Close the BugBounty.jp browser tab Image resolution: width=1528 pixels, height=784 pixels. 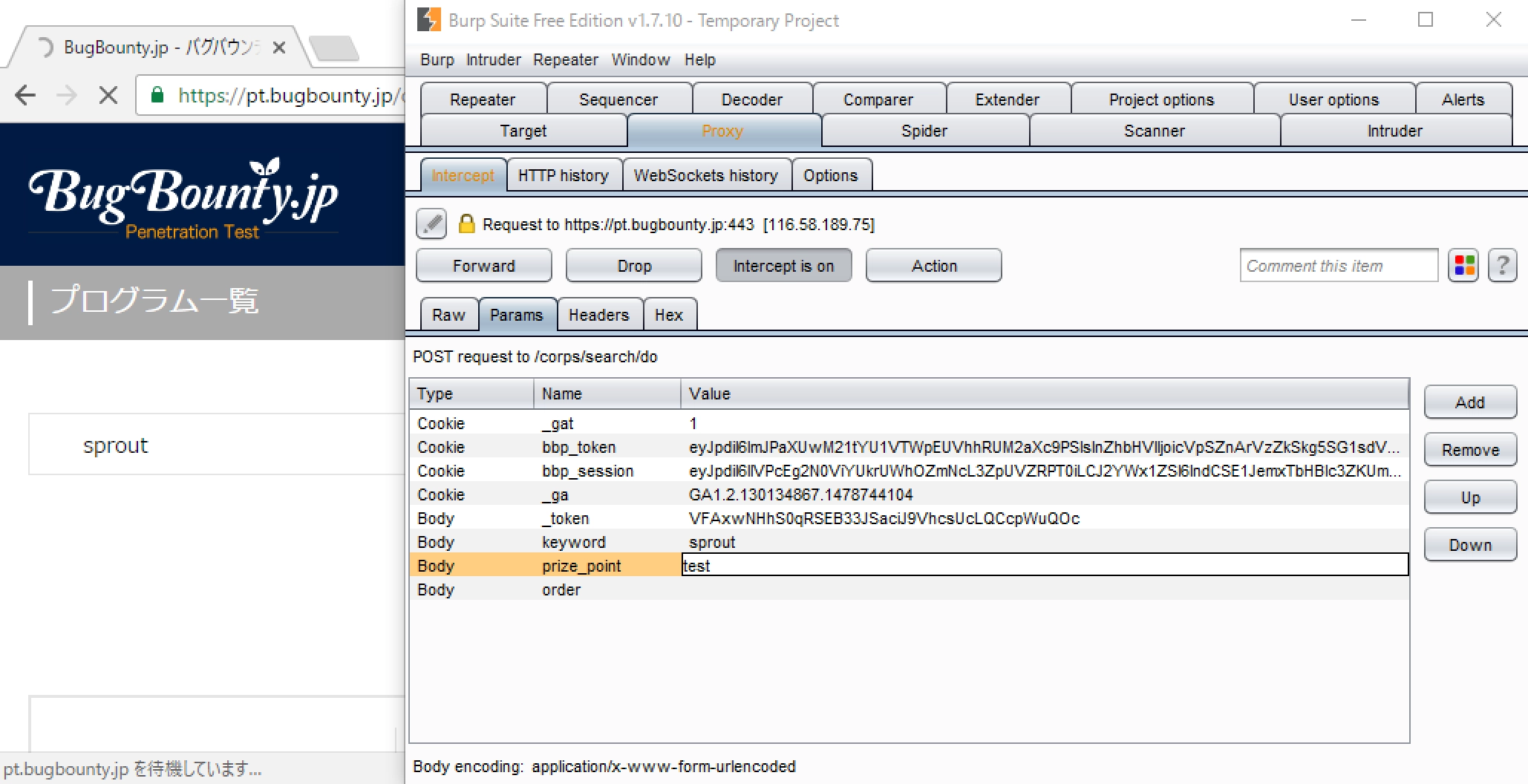279,48
